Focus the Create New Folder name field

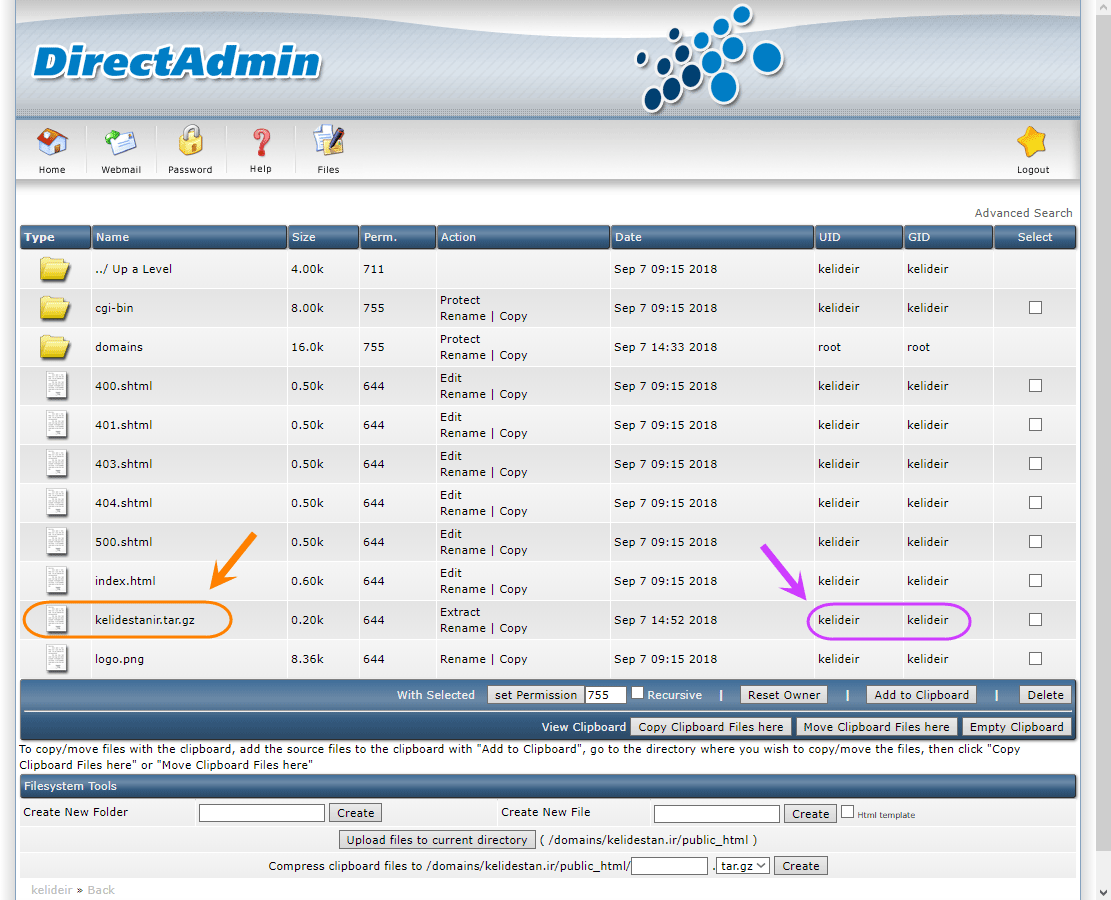tap(261, 813)
